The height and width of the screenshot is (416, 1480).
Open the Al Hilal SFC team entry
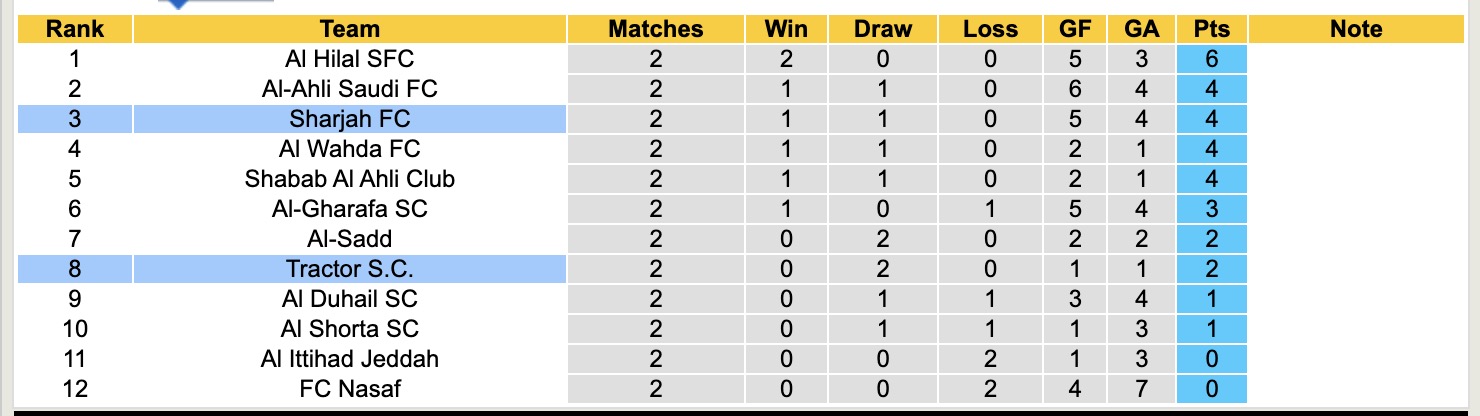tap(349, 59)
